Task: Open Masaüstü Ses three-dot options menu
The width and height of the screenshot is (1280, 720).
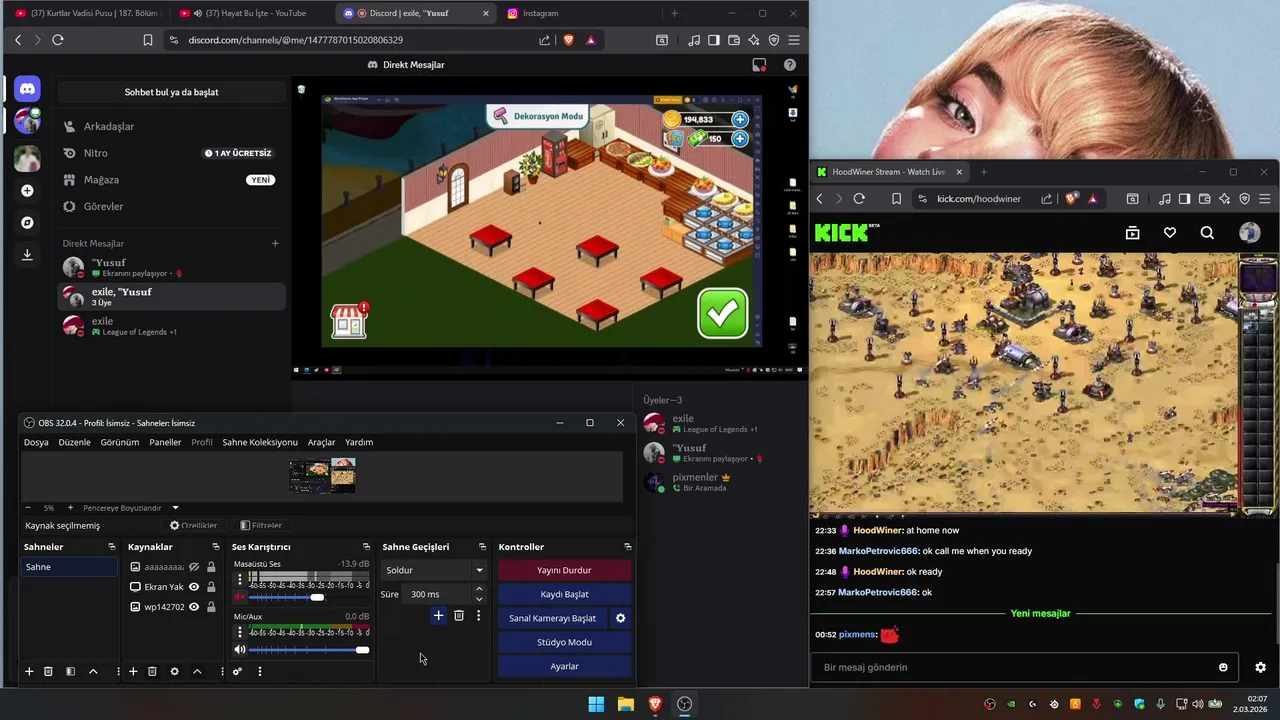Action: pos(239,578)
